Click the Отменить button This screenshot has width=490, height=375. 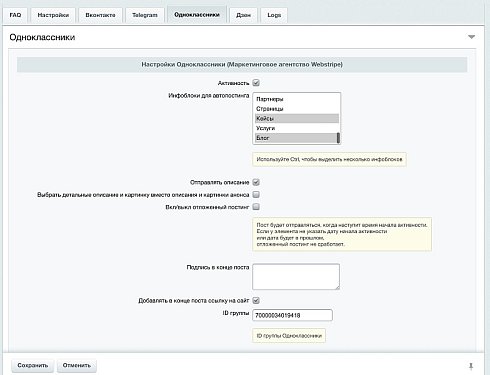point(77,365)
